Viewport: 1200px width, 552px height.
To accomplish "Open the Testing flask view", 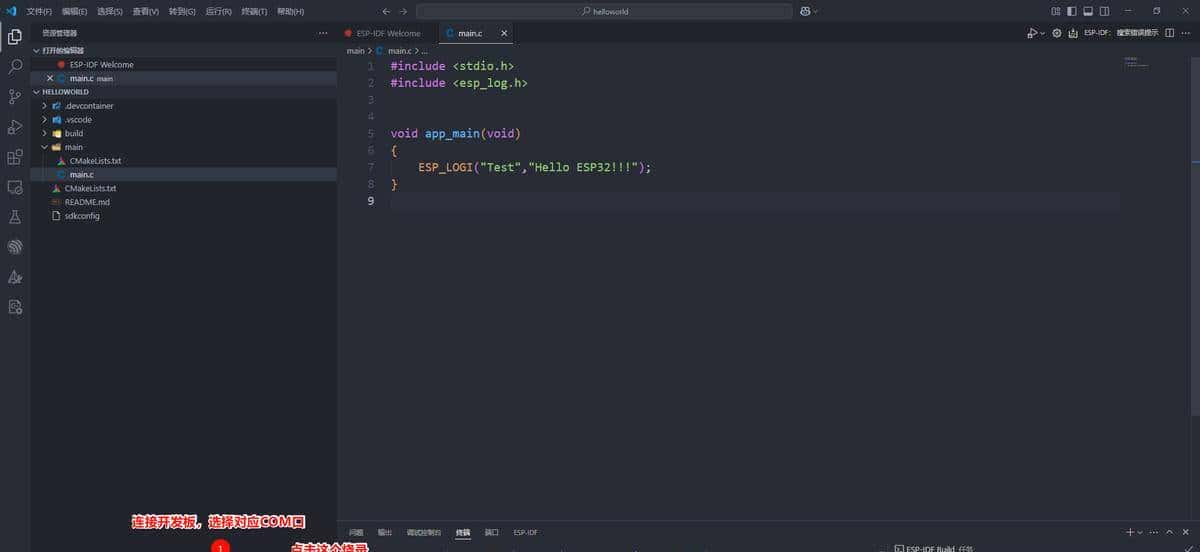I will 15,217.
